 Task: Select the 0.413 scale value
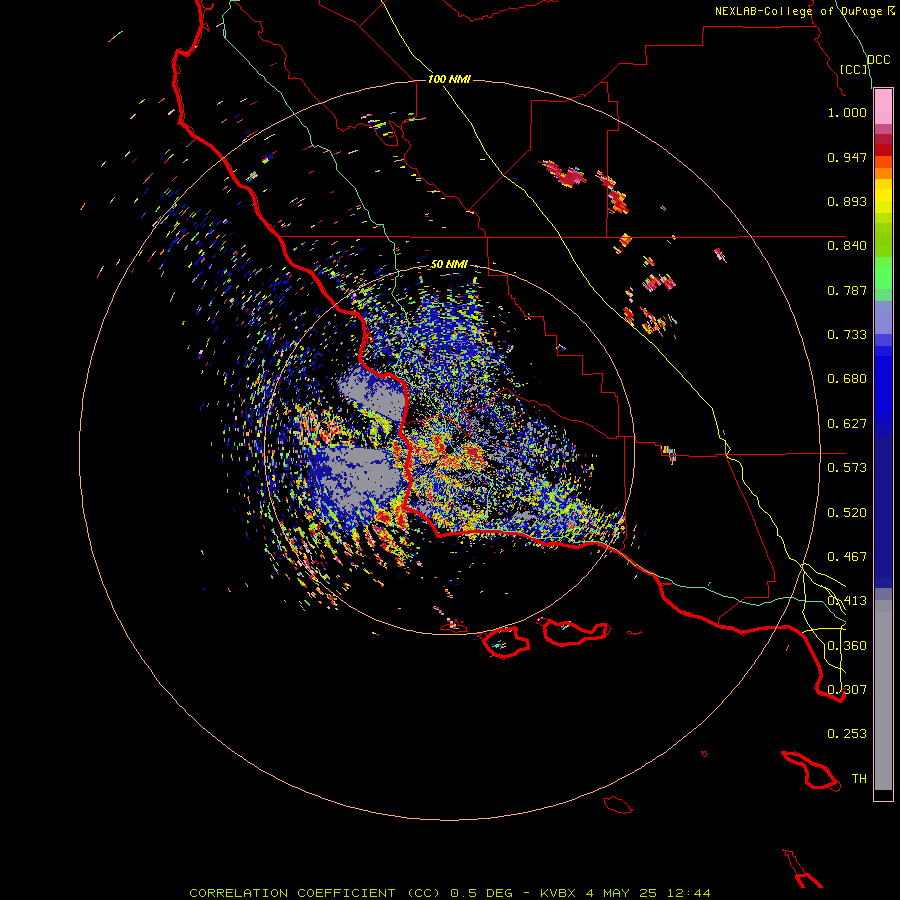point(847,601)
